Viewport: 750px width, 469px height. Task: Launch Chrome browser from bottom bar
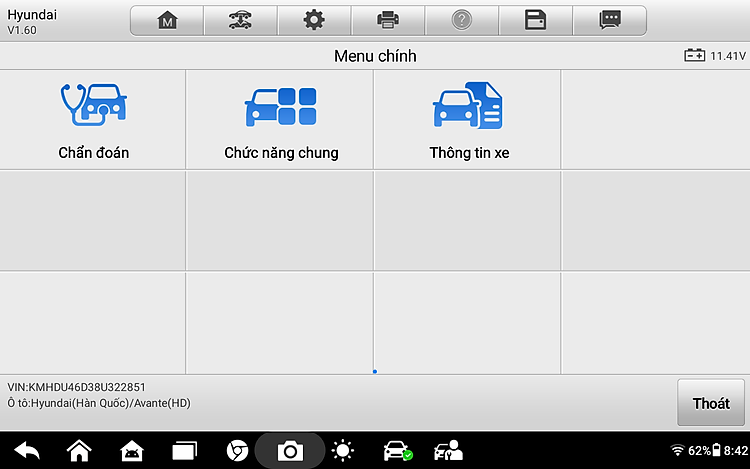[237, 451]
